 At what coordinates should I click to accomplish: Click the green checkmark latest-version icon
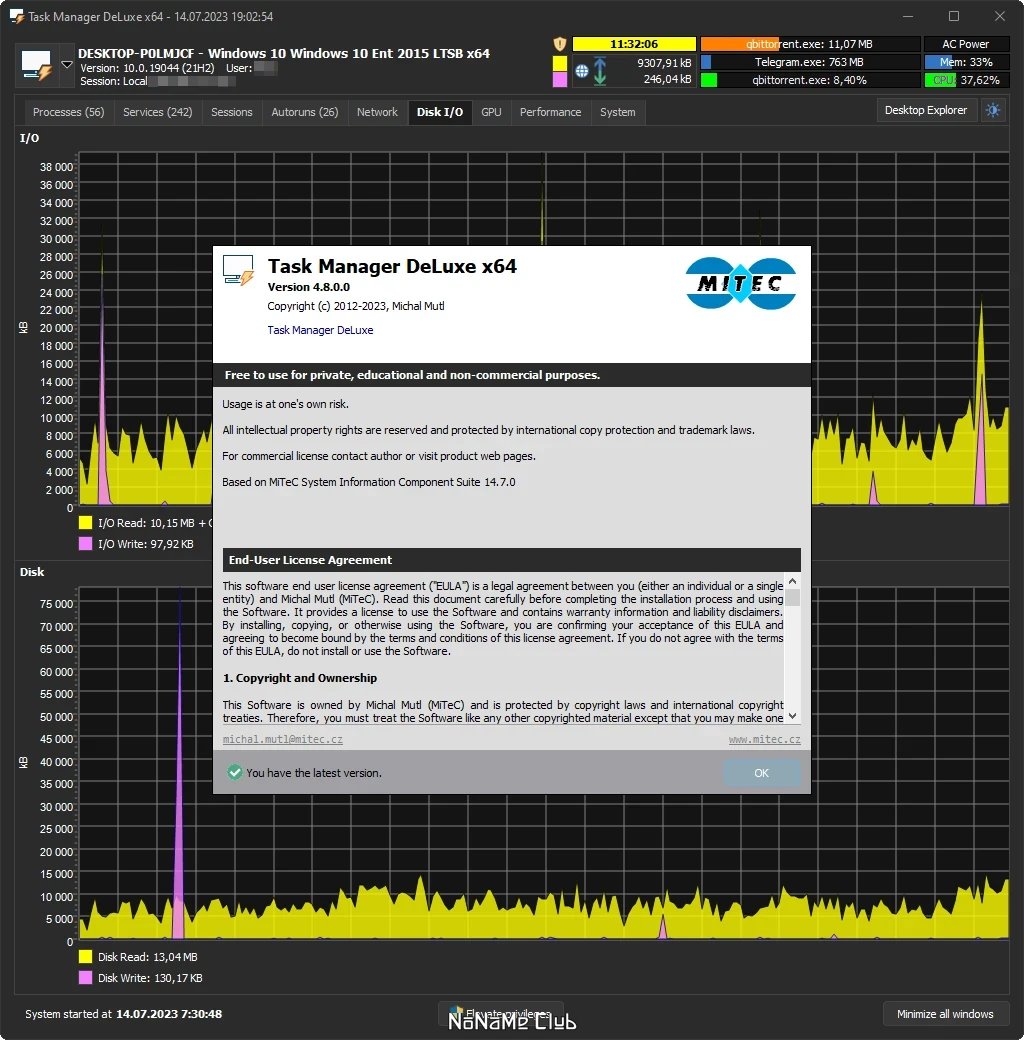[x=235, y=772]
